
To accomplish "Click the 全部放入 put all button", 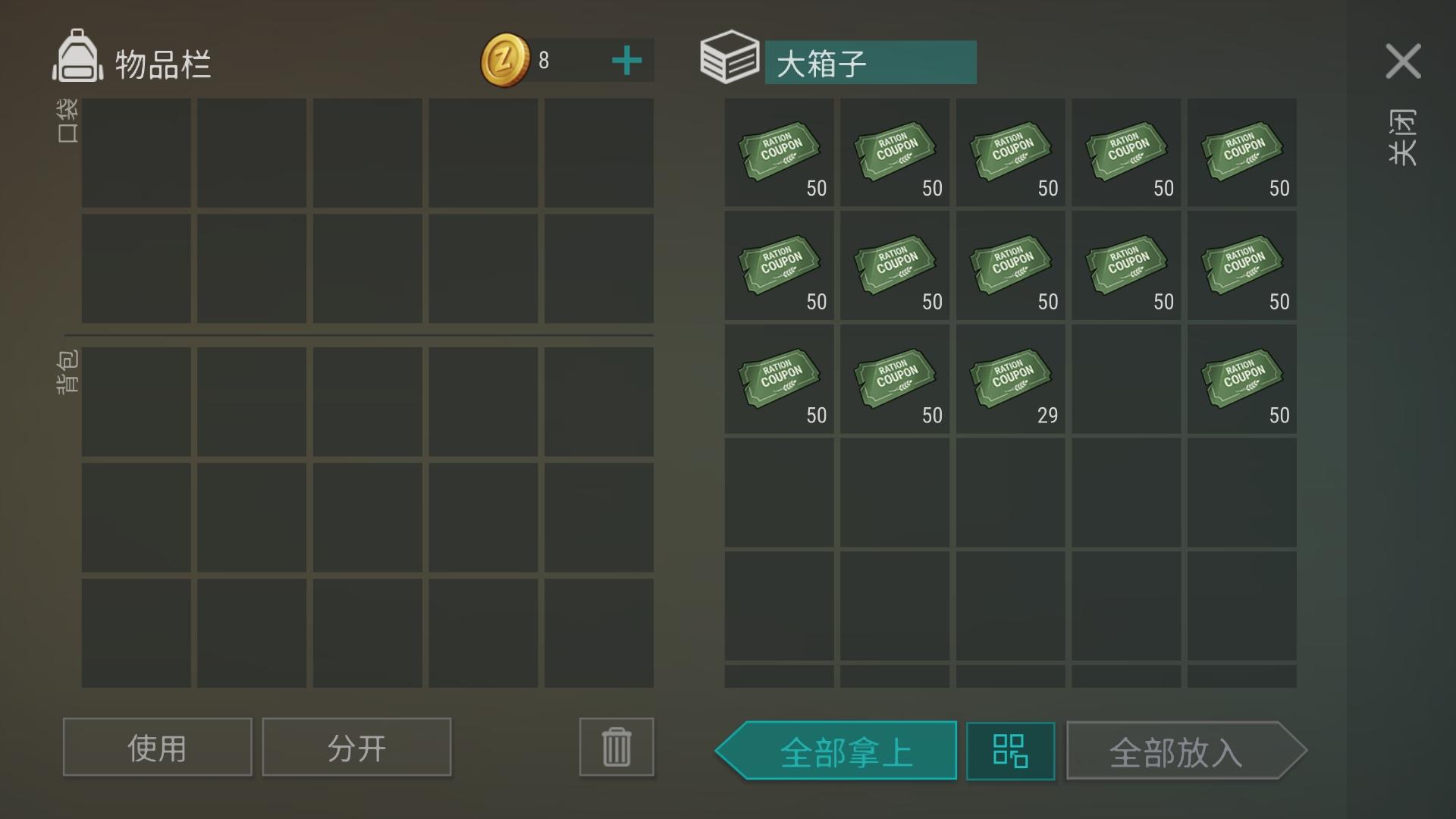I will [1187, 751].
